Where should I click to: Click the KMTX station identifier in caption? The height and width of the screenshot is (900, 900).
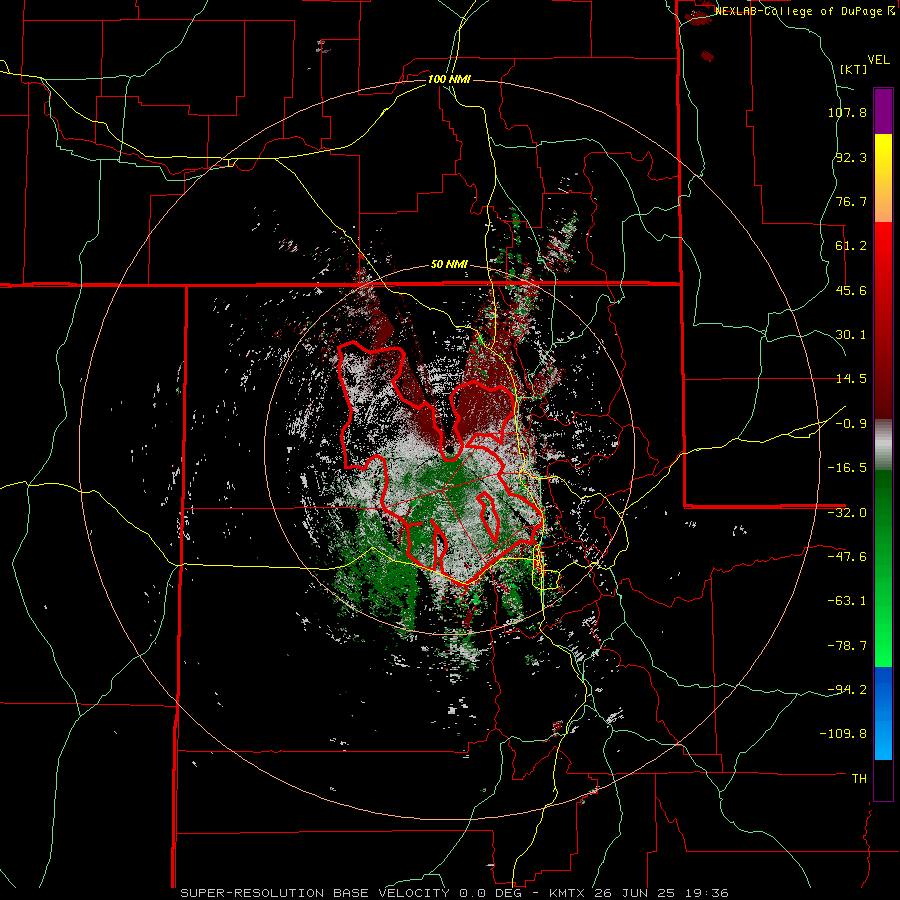[x=567, y=893]
